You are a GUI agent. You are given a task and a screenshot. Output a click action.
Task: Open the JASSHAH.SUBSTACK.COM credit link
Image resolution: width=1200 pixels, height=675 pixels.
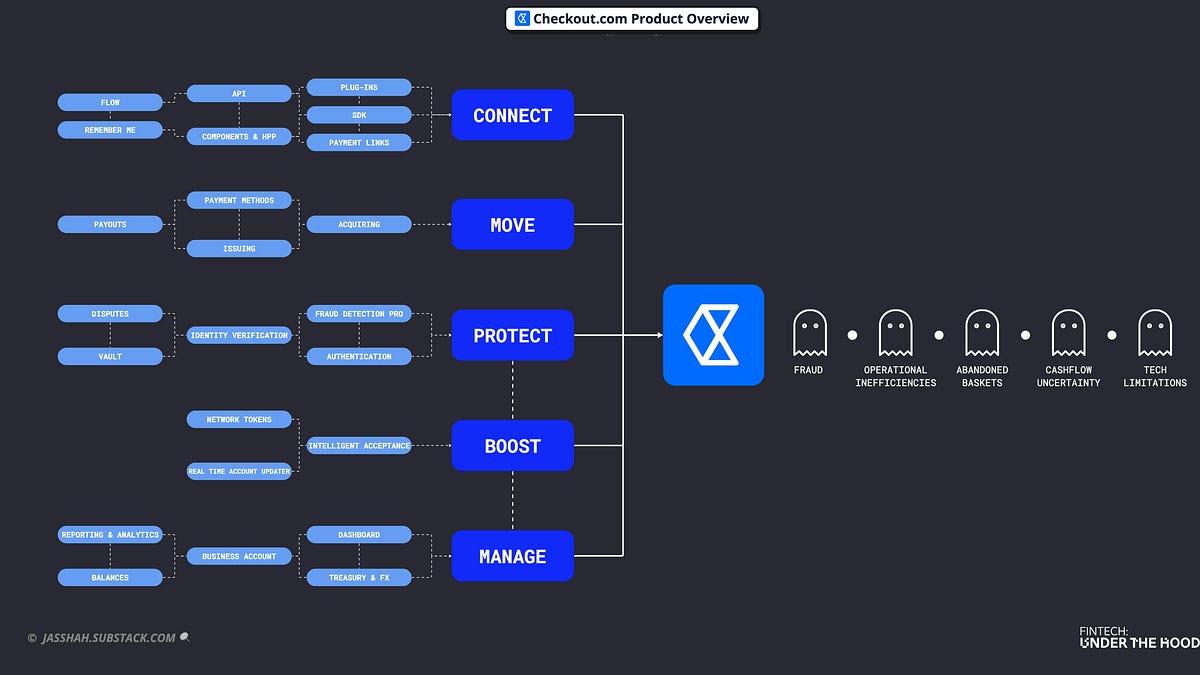click(108, 637)
